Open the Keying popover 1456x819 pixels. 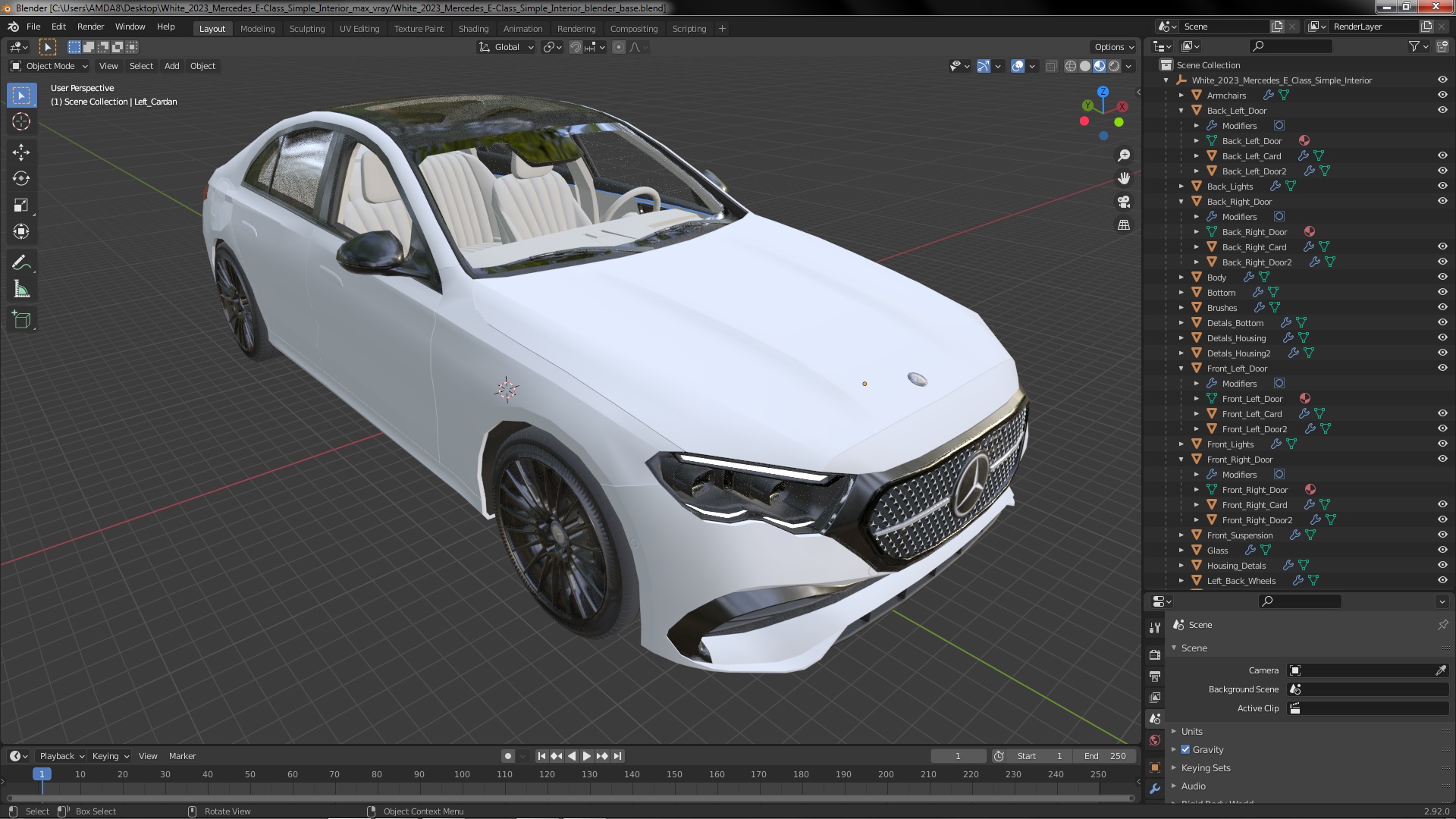110,756
